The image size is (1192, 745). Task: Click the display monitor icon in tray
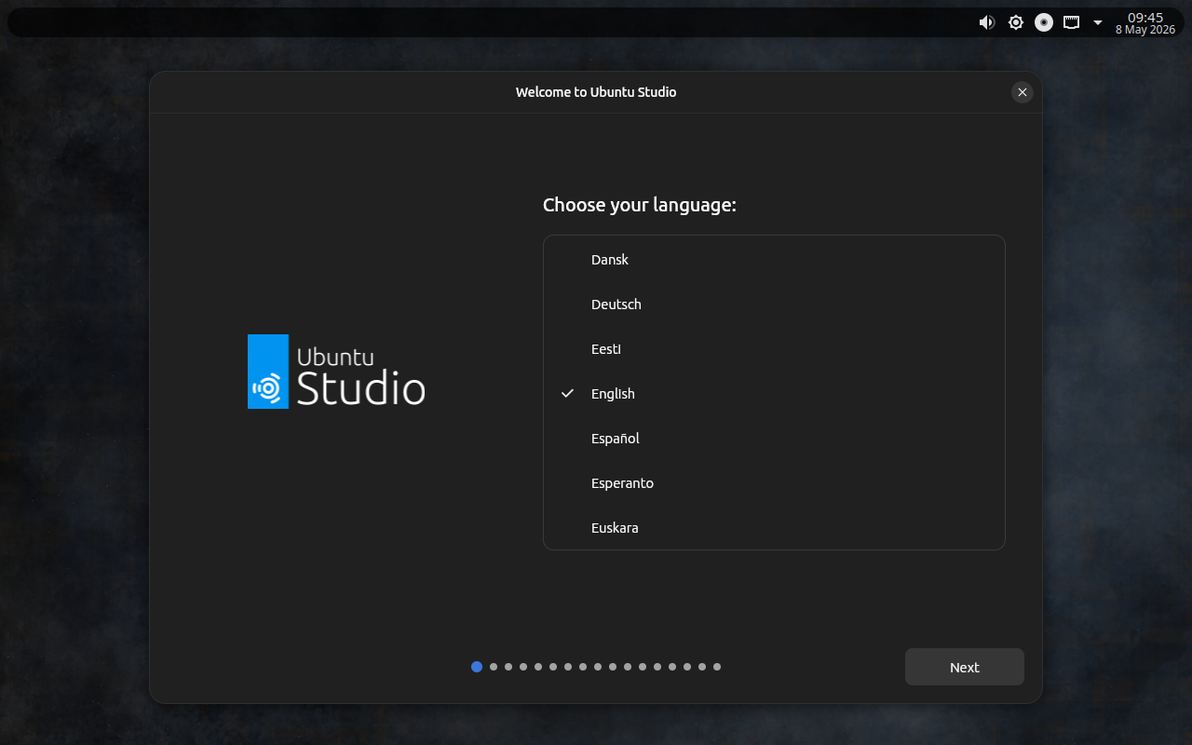pyautogui.click(x=1071, y=23)
